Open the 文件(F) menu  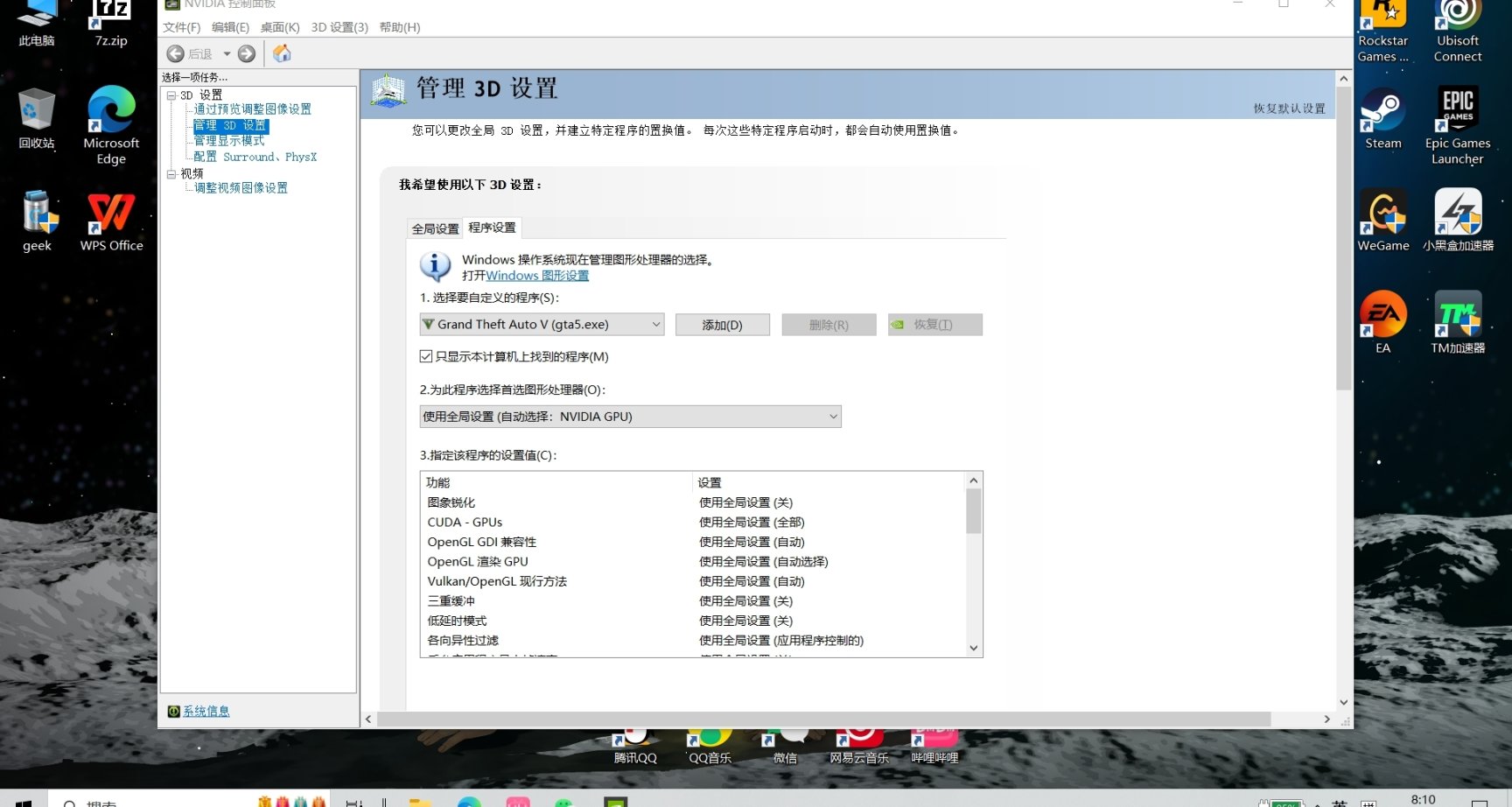click(181, 27)
